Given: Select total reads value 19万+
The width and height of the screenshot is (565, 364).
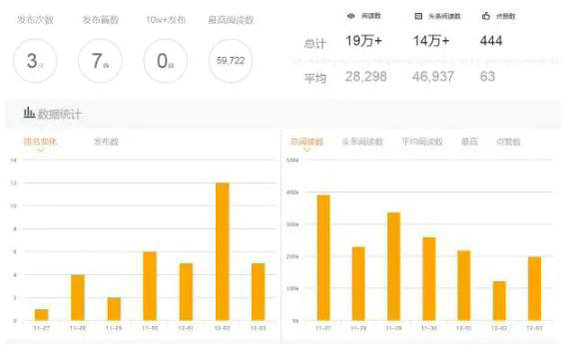Looking at the screenshot, I should click(364, 41).
